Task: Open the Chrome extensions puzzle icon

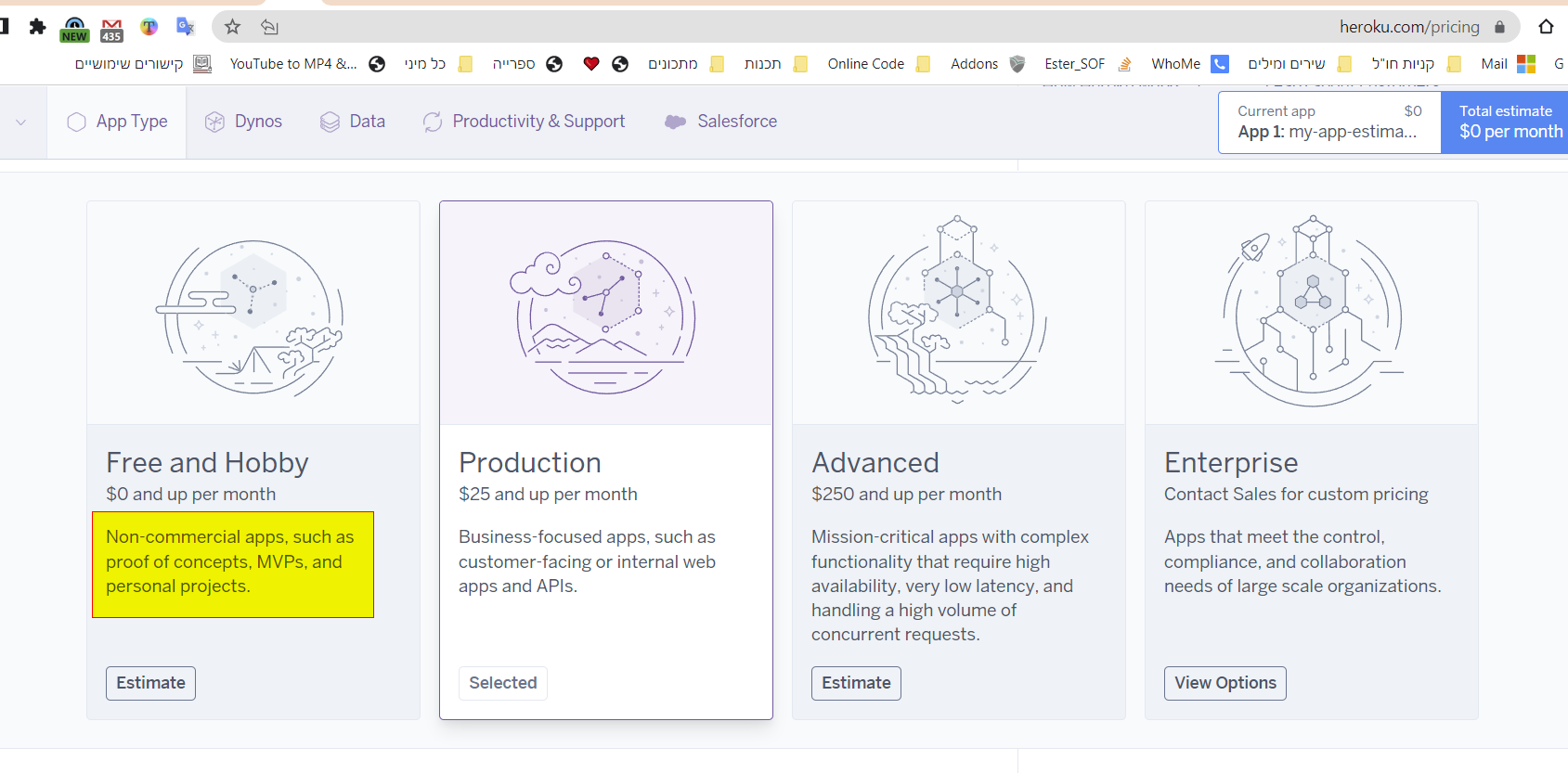Action: [x=37, y=27]
